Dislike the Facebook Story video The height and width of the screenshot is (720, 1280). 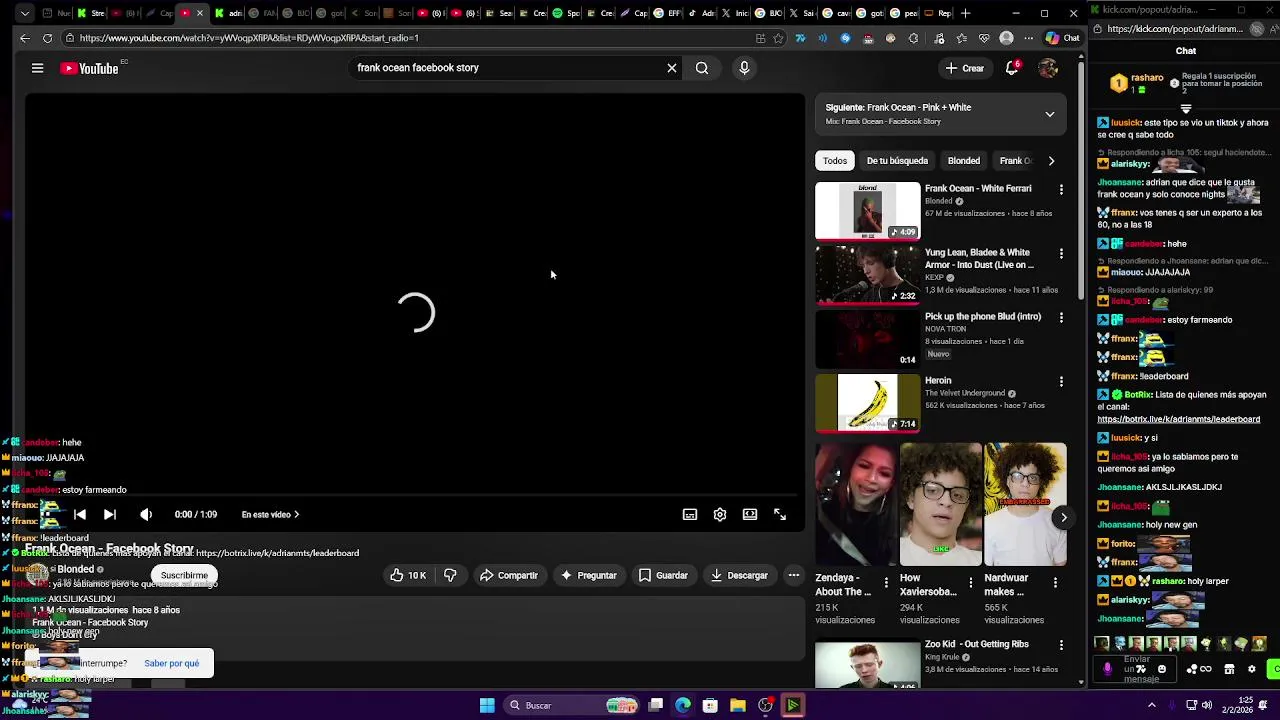450,575
